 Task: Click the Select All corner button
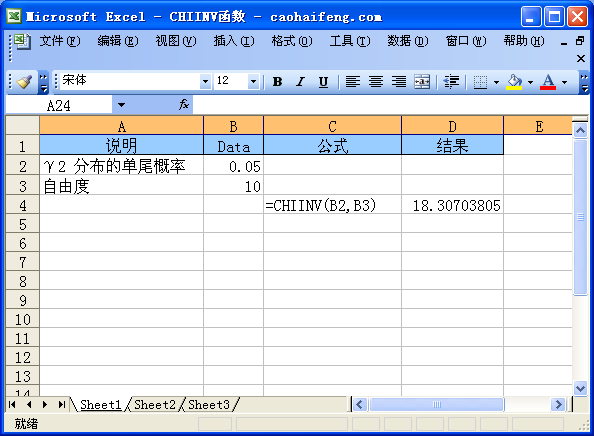pyautogui.click(x=23, y=125)
